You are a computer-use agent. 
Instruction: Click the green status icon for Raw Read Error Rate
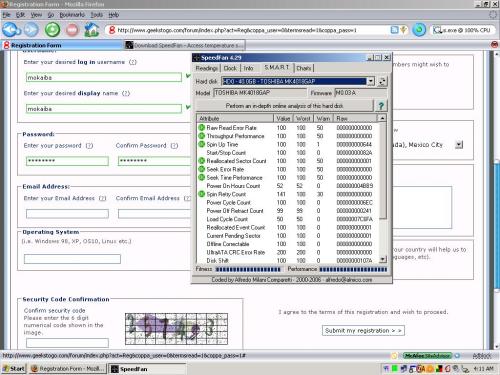click(x=201, y=128)
